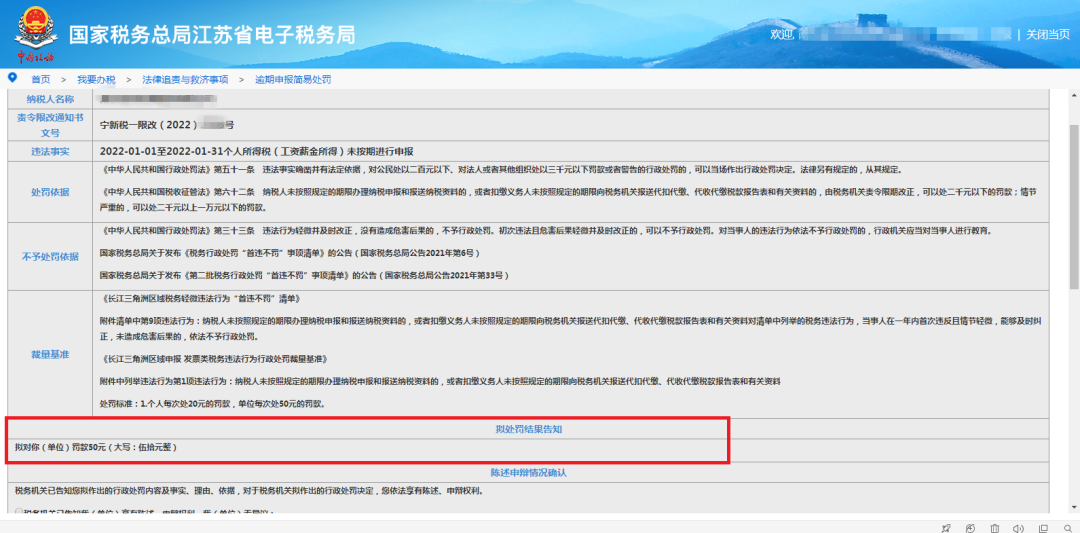Click the trash bin icon in status bar

pos(995,527)
